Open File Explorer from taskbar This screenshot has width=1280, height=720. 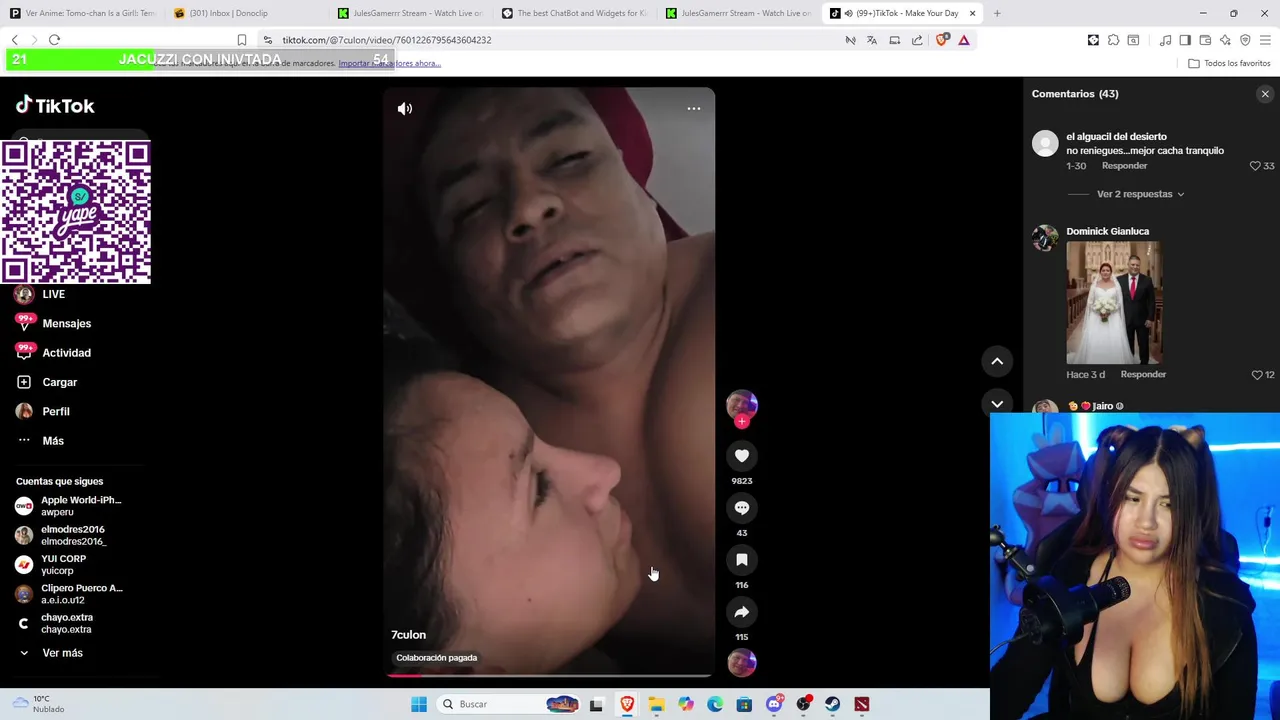[656, 704]
